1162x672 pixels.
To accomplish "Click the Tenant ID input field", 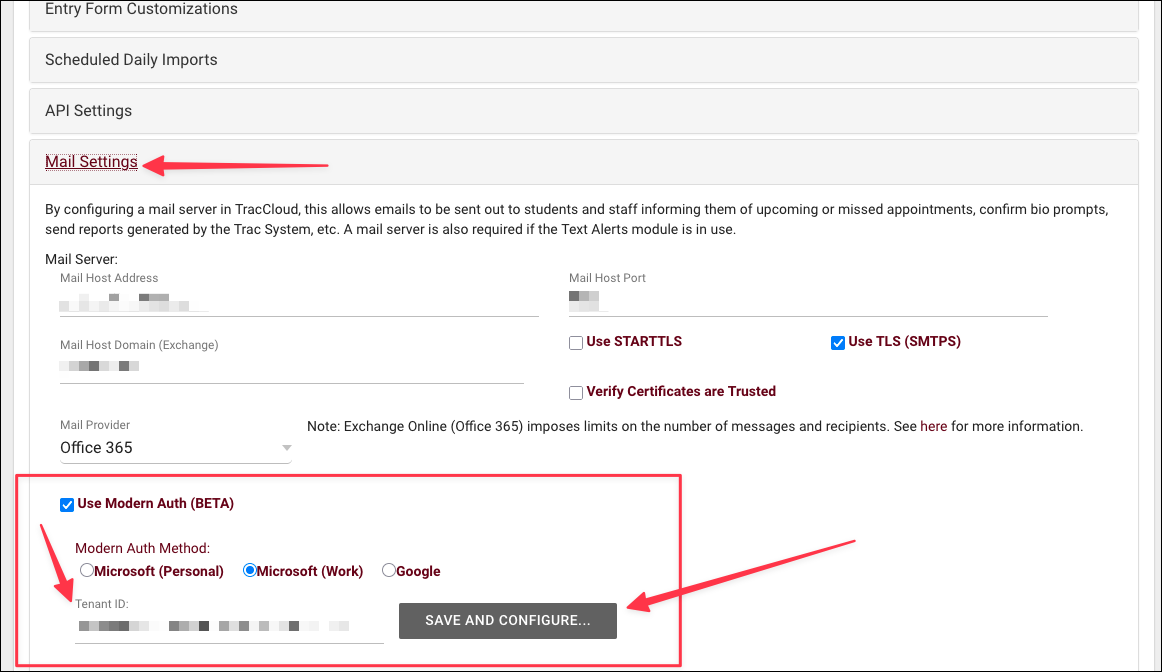I will point(228,627).
